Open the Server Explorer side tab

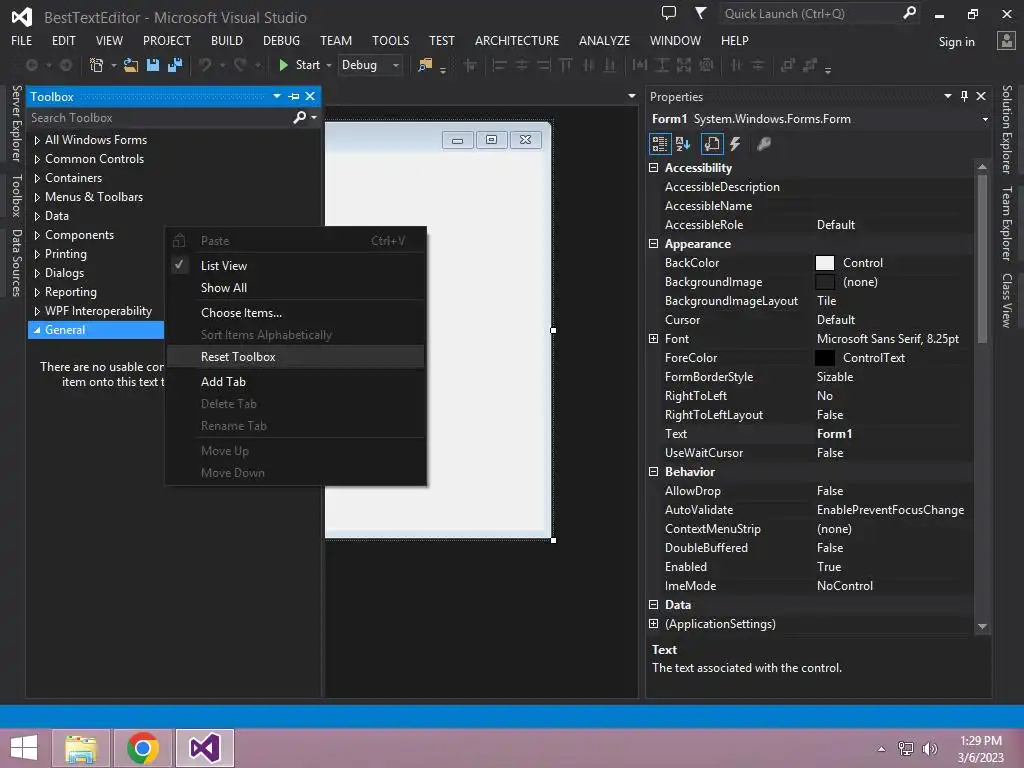pyautogui.click(x=17, y=123)
